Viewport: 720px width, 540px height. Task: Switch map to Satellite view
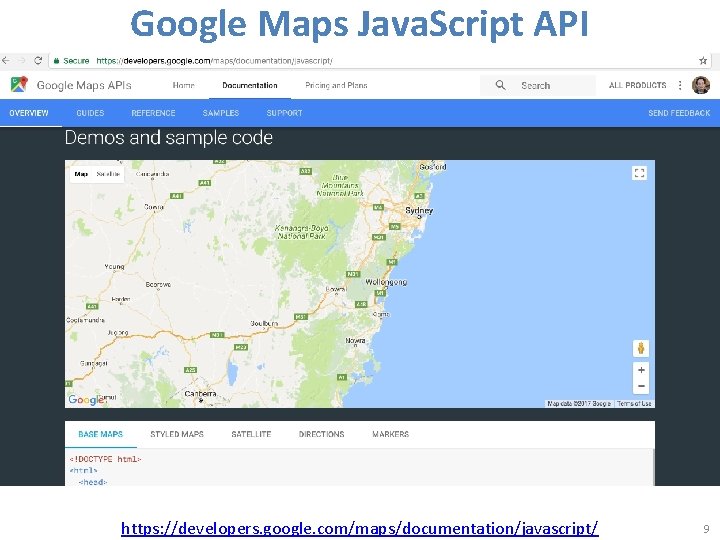[108, 174]
